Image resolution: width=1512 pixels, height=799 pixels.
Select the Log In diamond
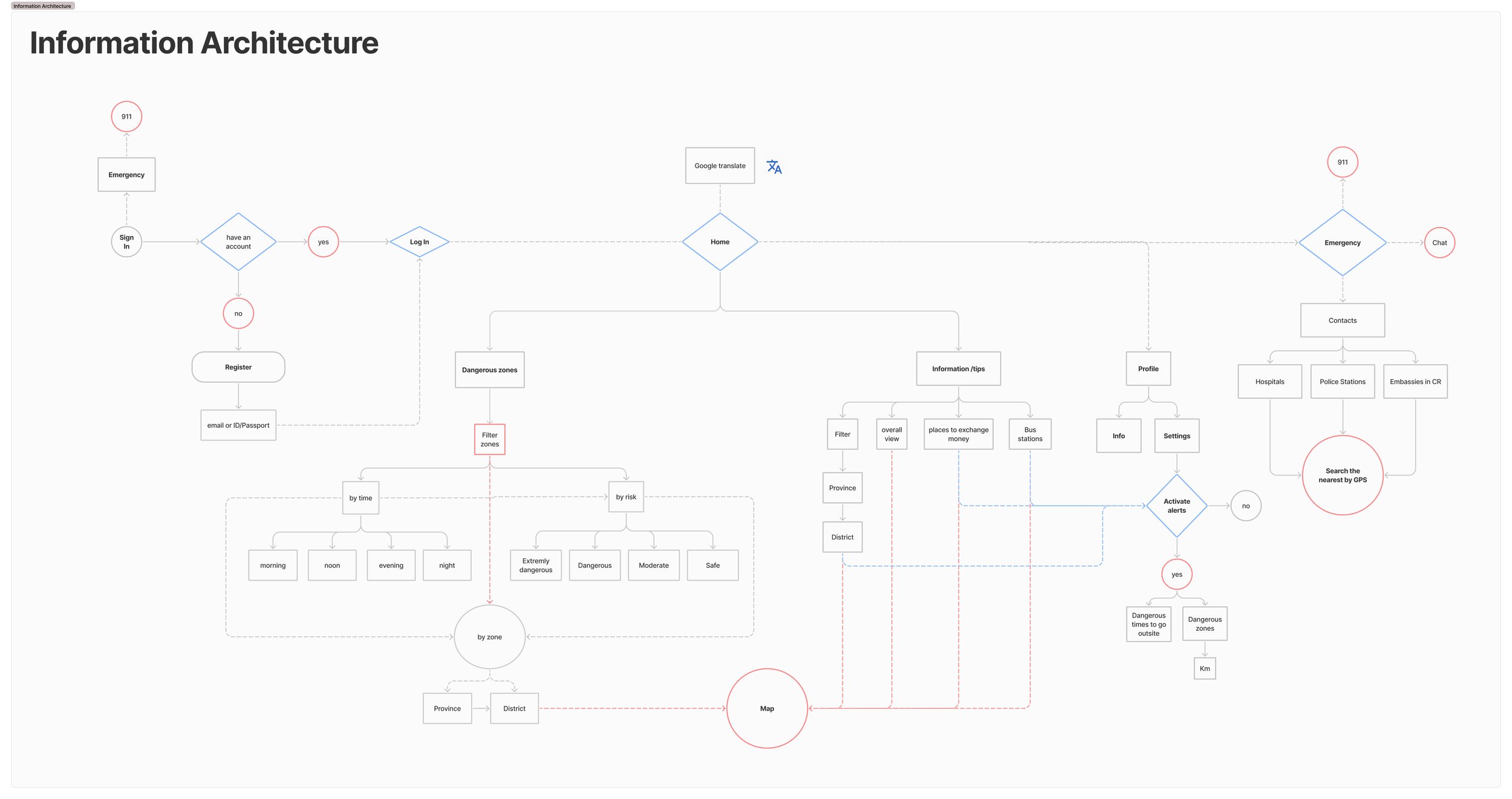pos(419,242)
